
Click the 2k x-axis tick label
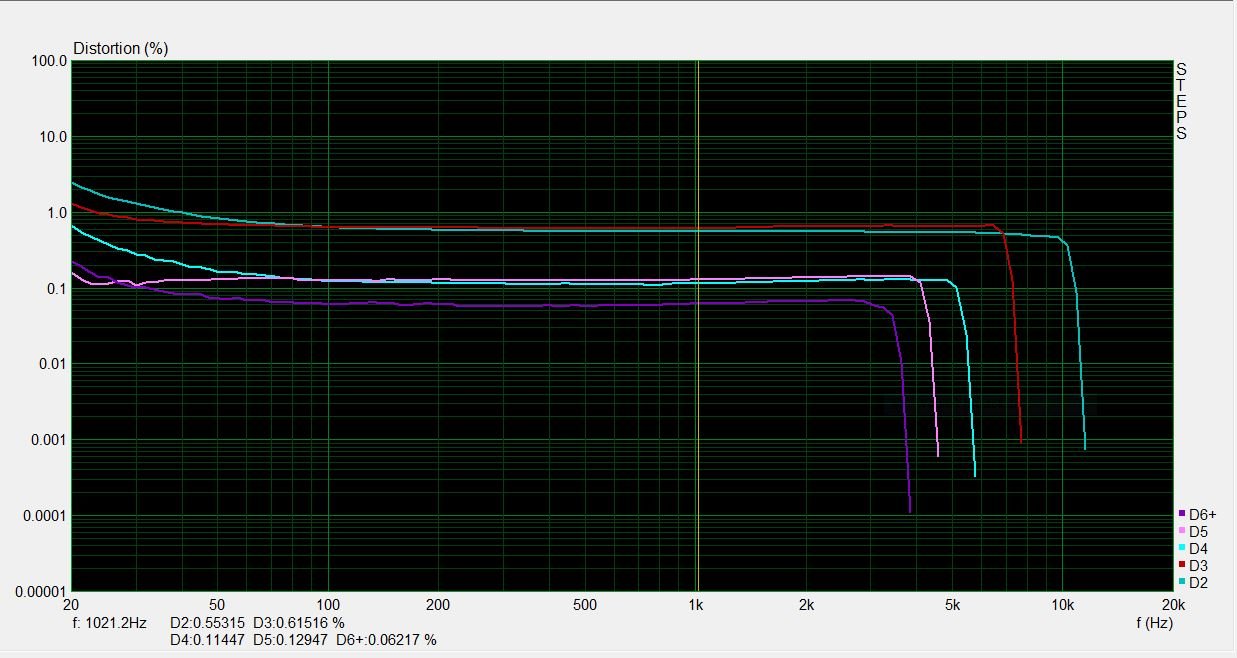tap(806, 605)
